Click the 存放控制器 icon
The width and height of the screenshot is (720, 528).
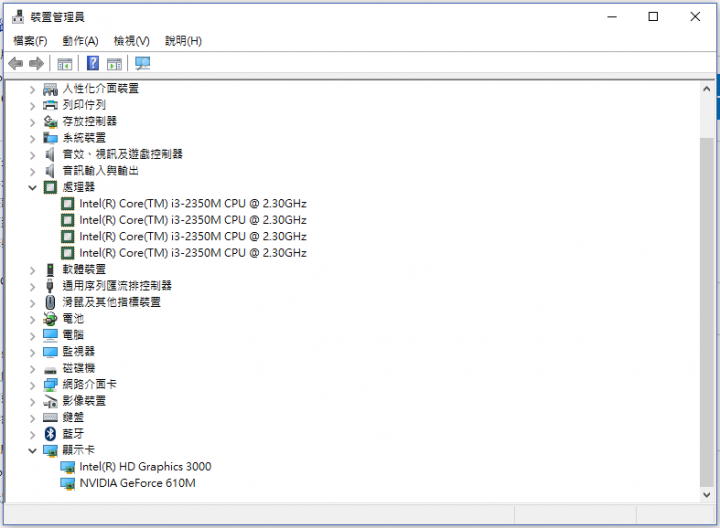50,122
